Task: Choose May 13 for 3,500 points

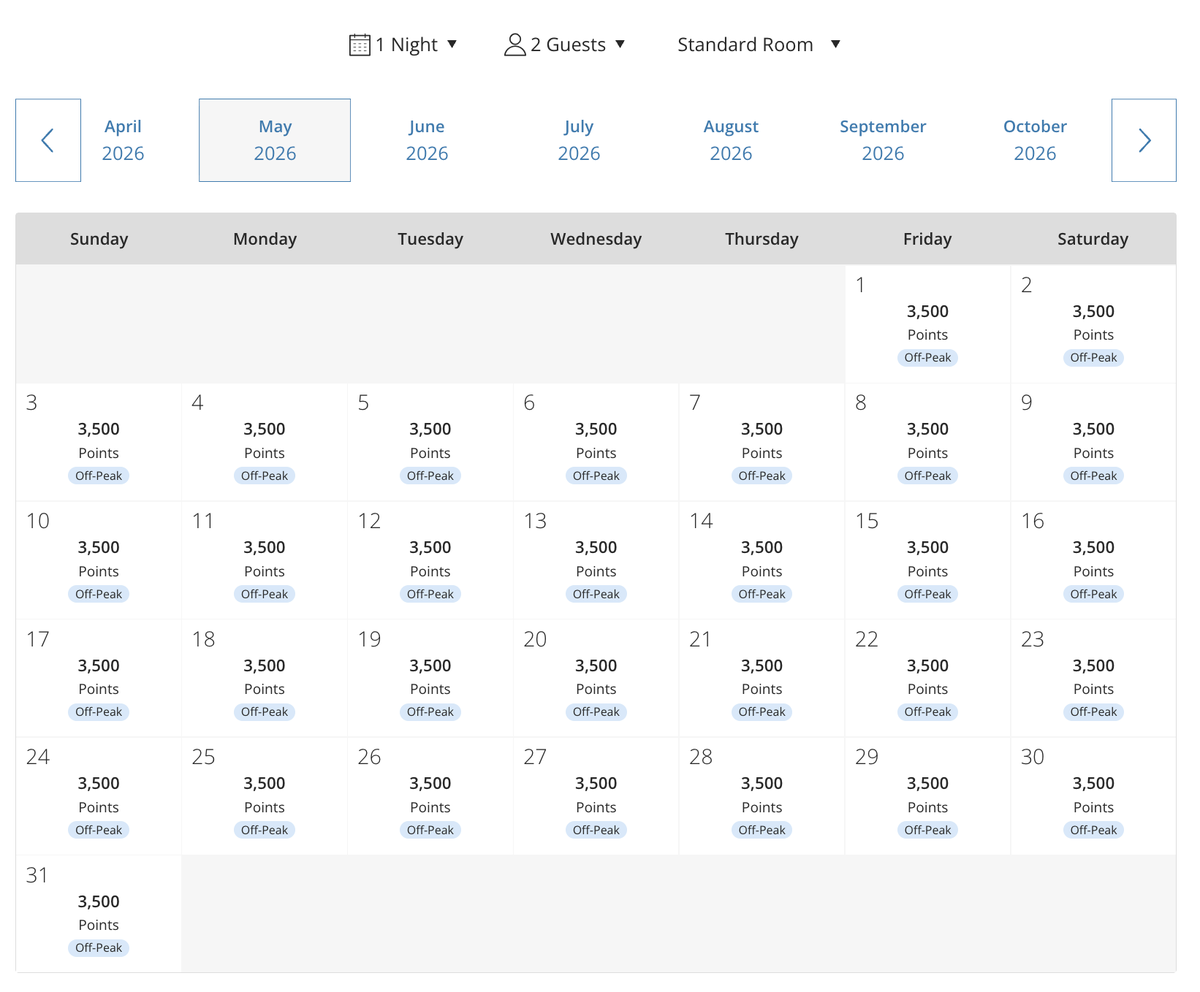Action: point(596,560)
